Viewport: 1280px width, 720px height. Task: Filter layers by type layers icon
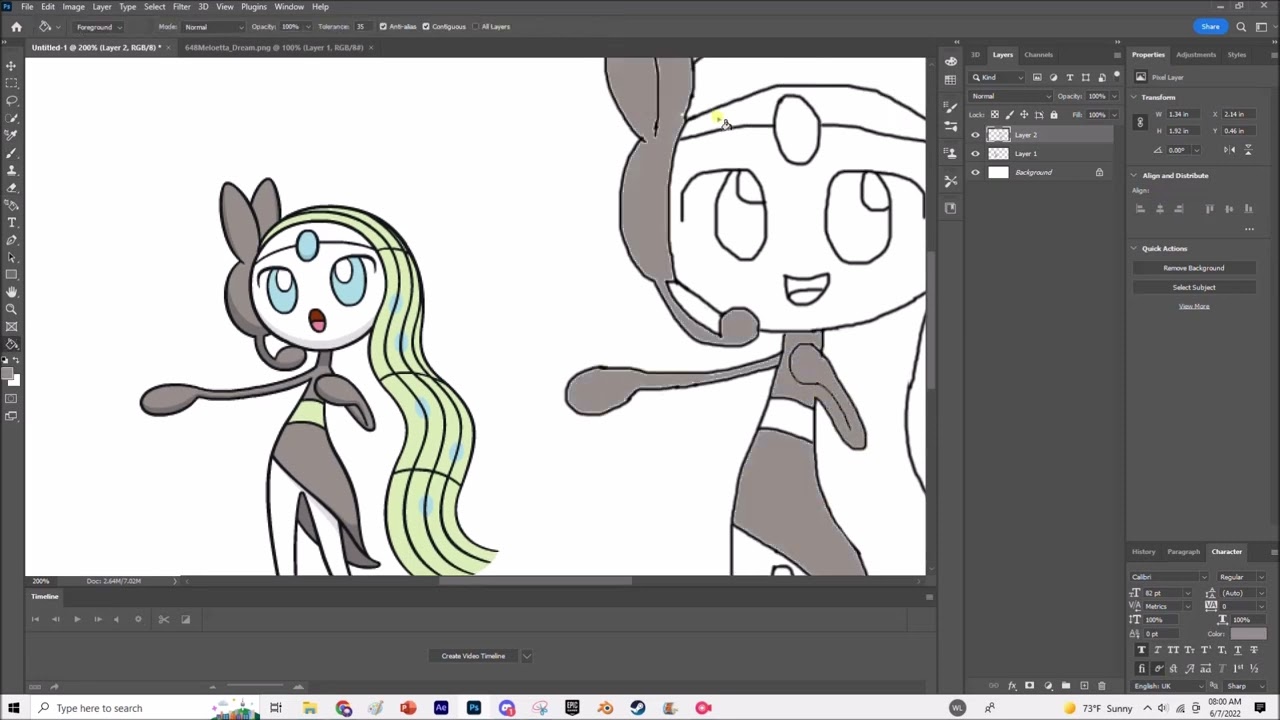pos(1069,77)
